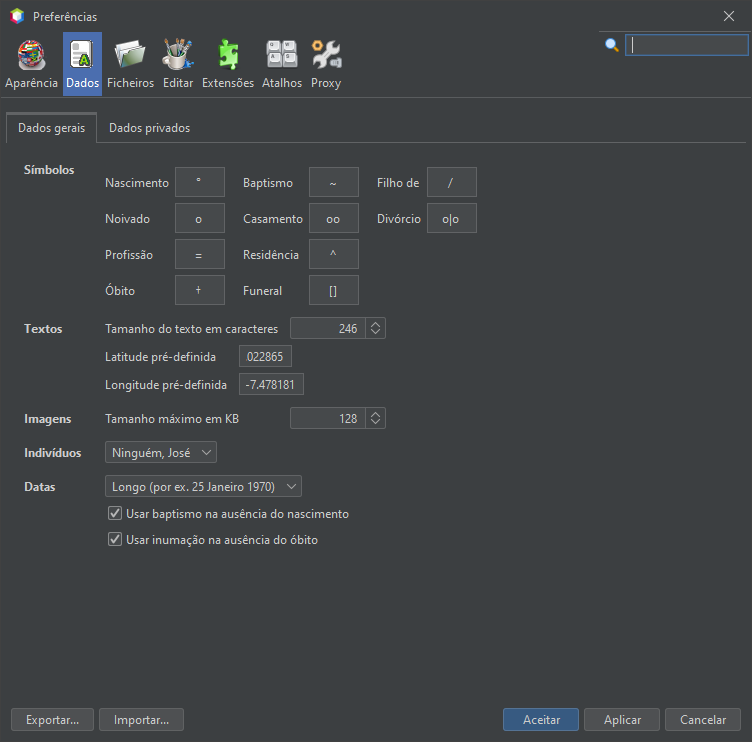Click the Tamanho do texto spinner arrows
The width and height of the screenshot is (752, 742).
375,329
